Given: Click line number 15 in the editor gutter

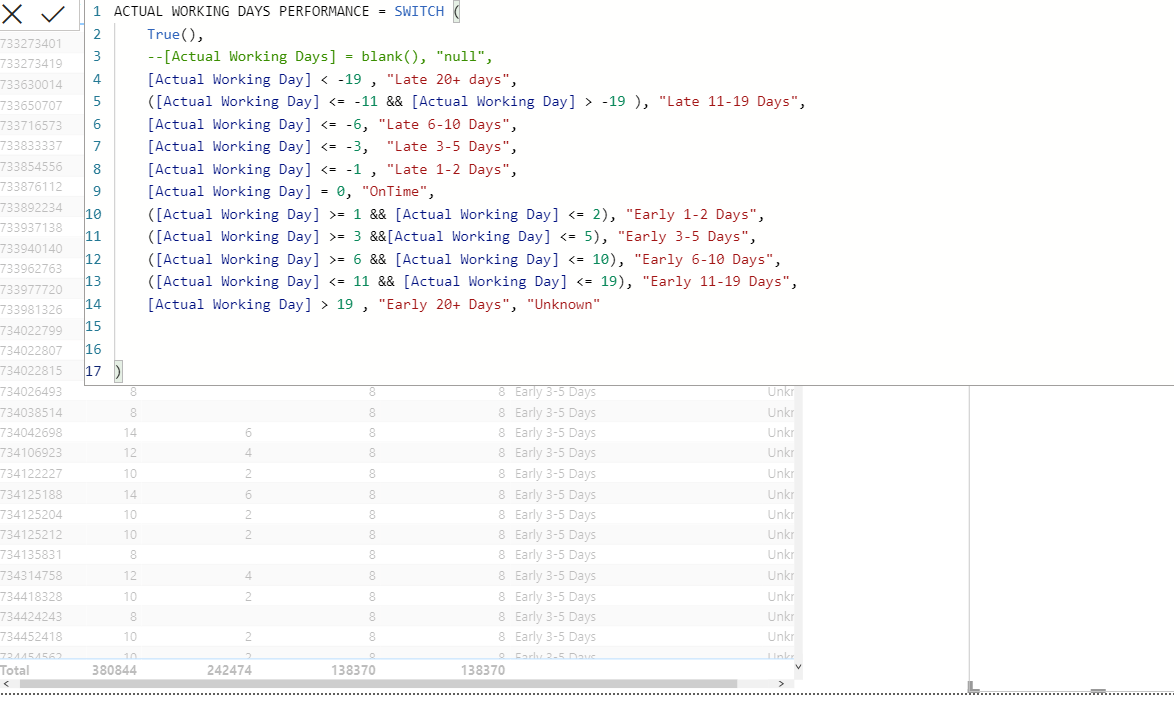Looking at the screenshot, I should pos(93,326).
